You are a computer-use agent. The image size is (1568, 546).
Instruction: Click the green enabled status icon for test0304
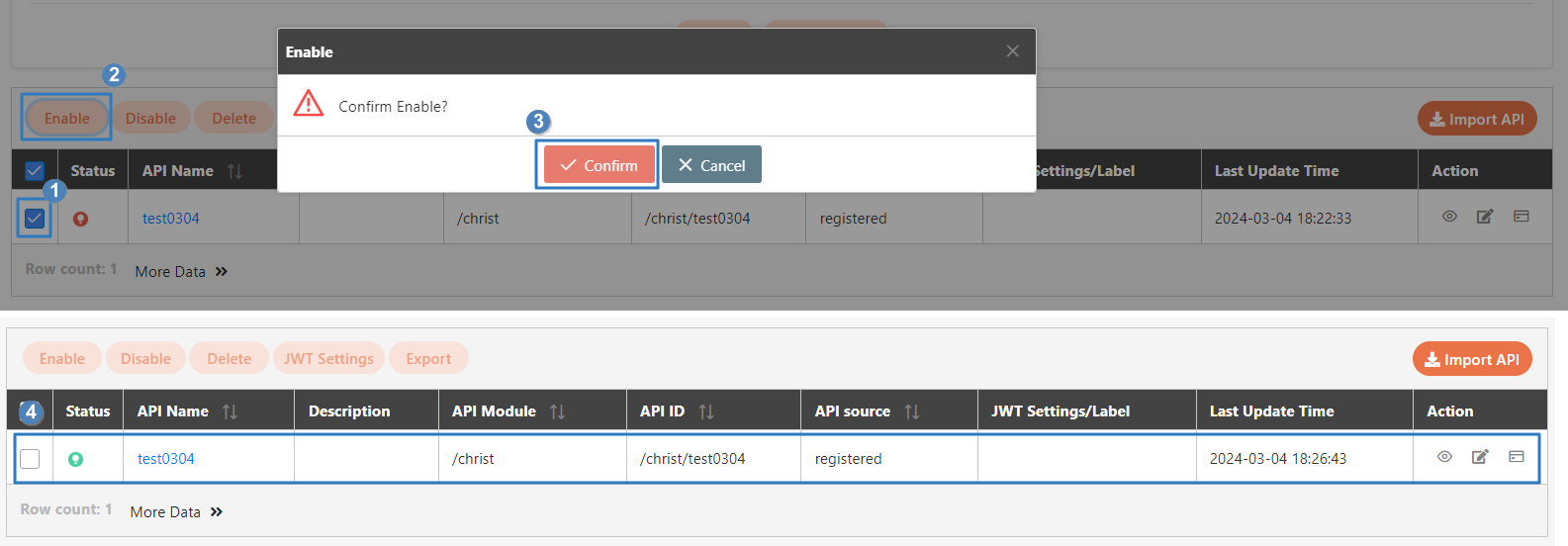[x=75, y=459]
